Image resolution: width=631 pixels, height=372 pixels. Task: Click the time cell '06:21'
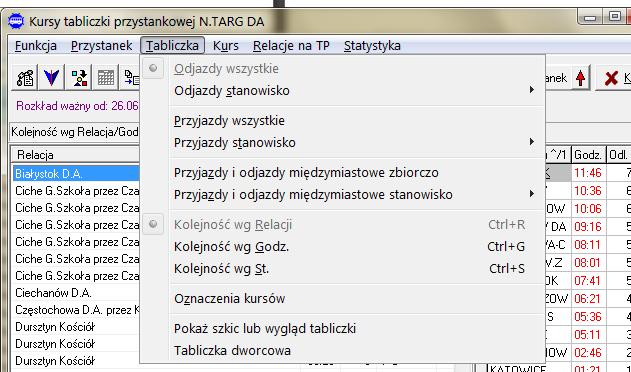point(588,299)
